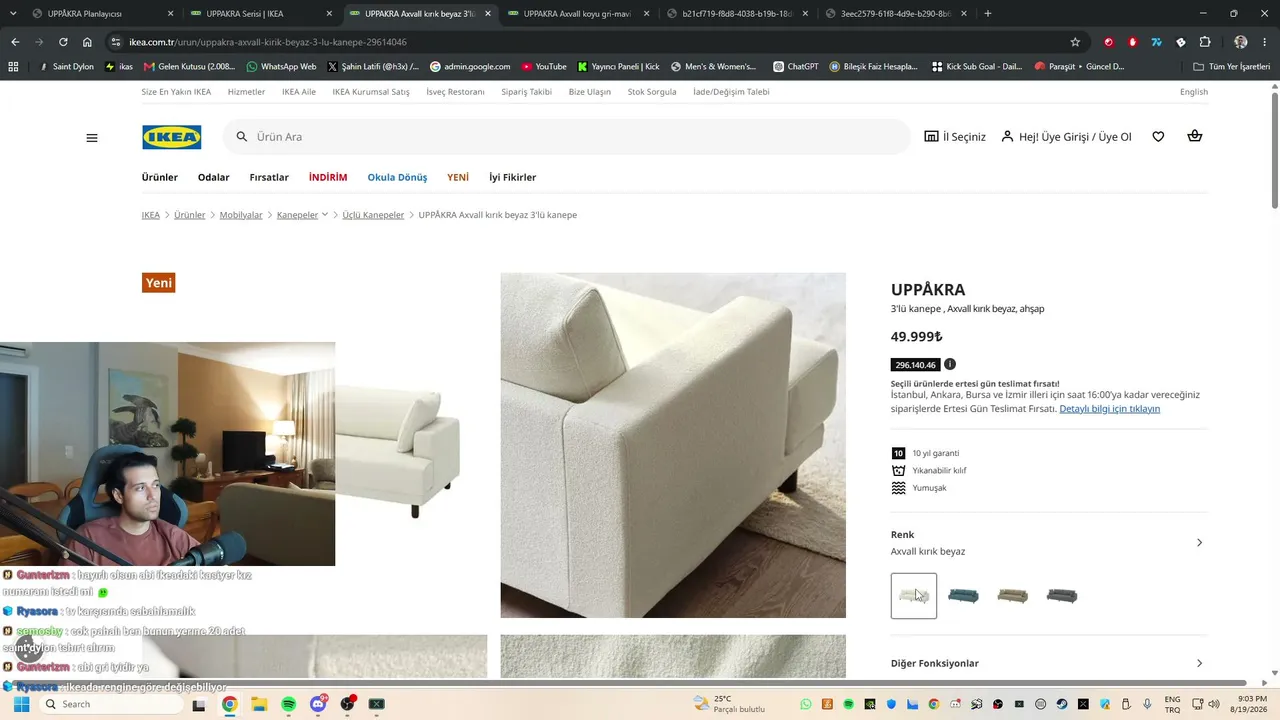The width and height of the screenshot is (1280, 720).
Task: Open Spotify from the taskbar
Action: tap(288, 704)
